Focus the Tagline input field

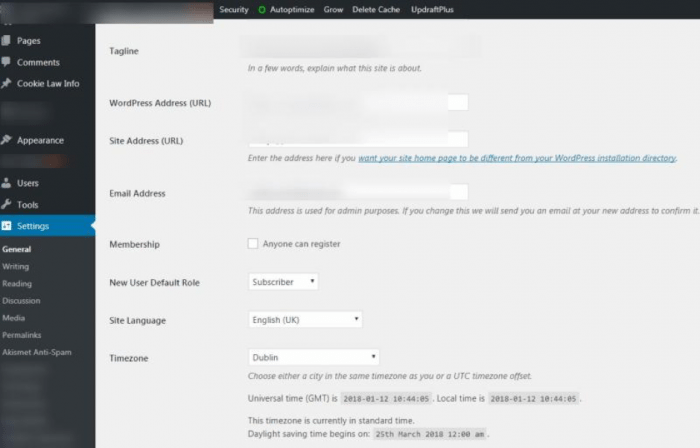361,46
